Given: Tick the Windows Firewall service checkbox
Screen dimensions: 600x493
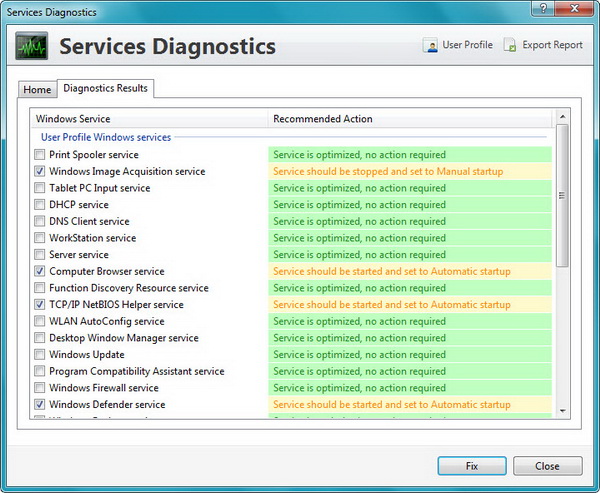Looking at the screenshot, I should pyautogui.click(x=39, y=388).
